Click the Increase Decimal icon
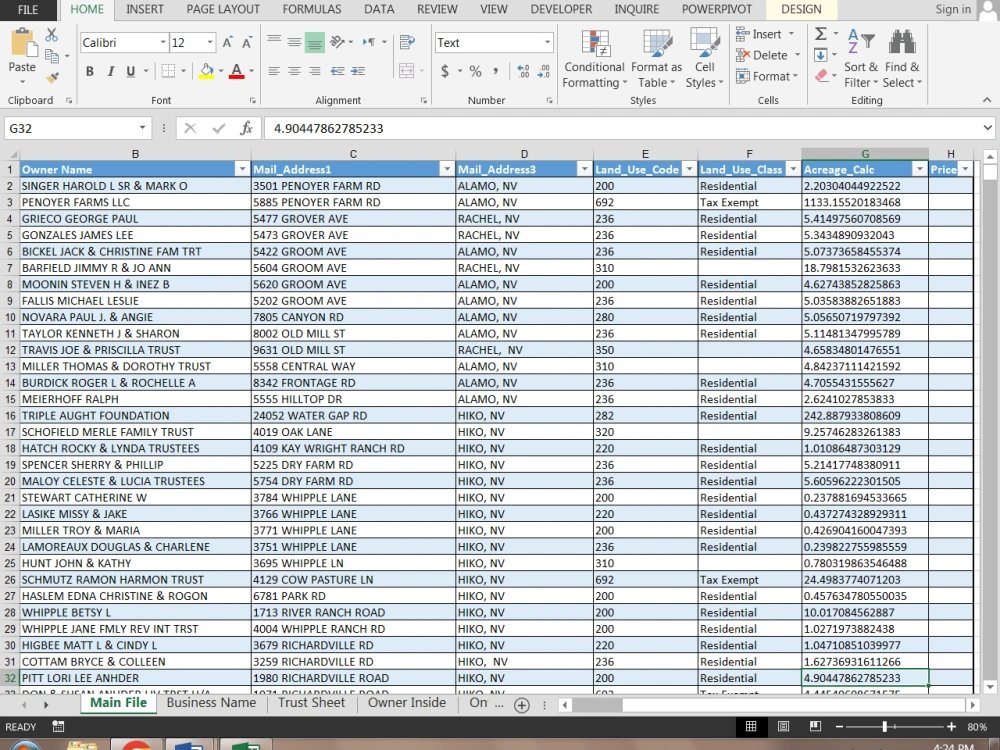The image size is (1000, 750). pos(524,71)
